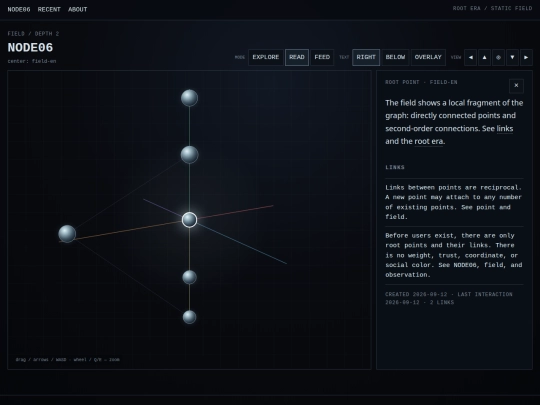Click the 'FIELD / DEPTH 2' breadcrumb

tap(33, 34)
